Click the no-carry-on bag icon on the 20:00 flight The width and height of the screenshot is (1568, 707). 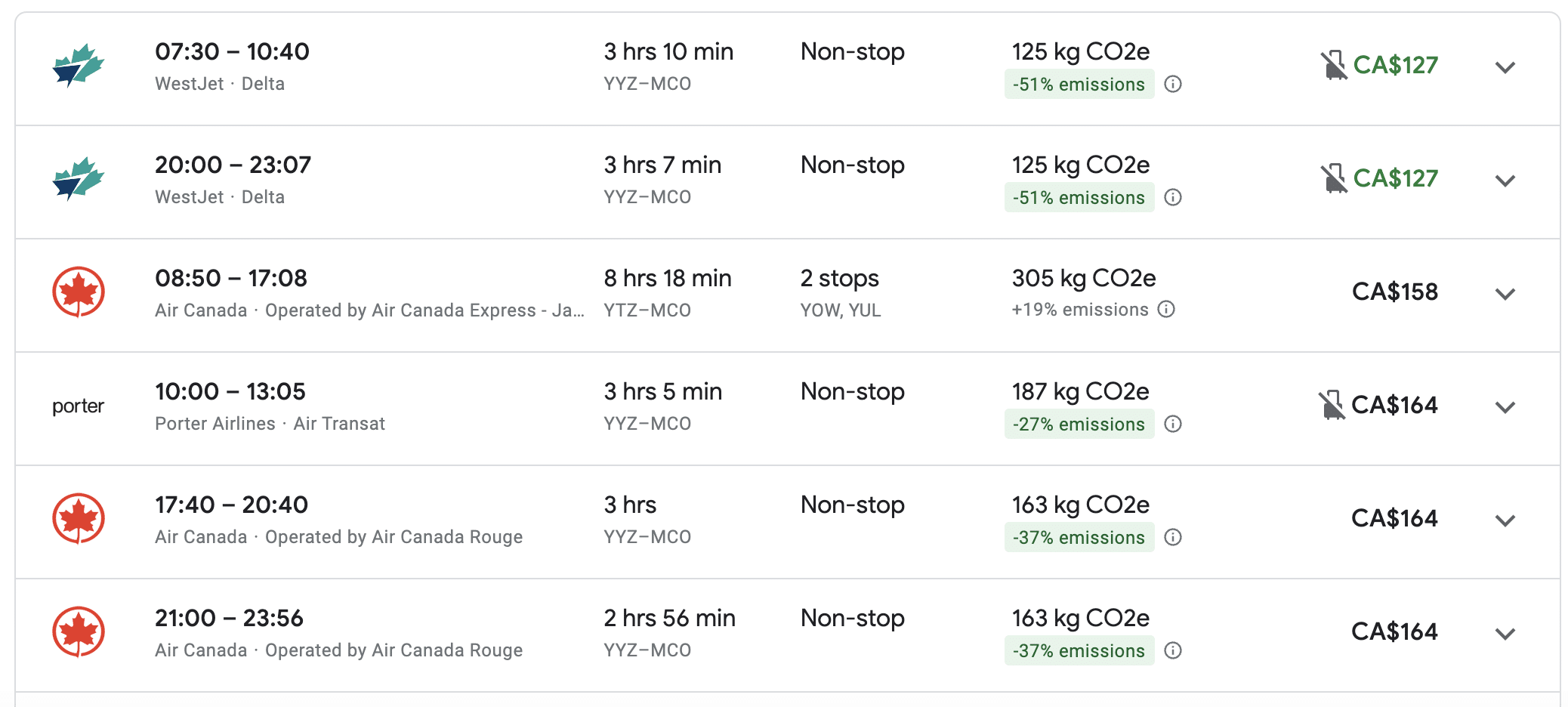pos(1333,178)
